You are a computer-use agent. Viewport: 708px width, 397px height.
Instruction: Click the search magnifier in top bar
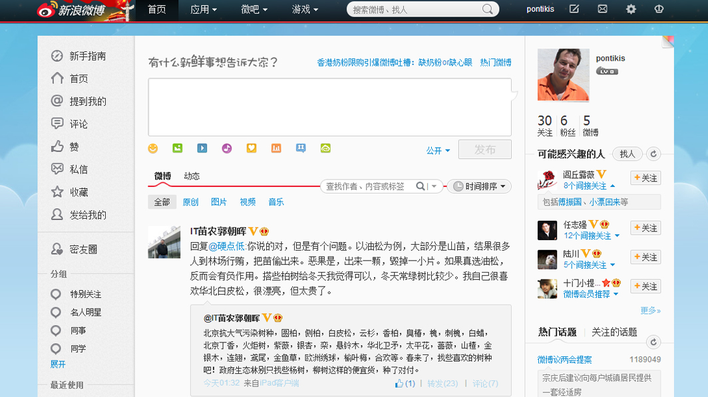tap(487, 9)
